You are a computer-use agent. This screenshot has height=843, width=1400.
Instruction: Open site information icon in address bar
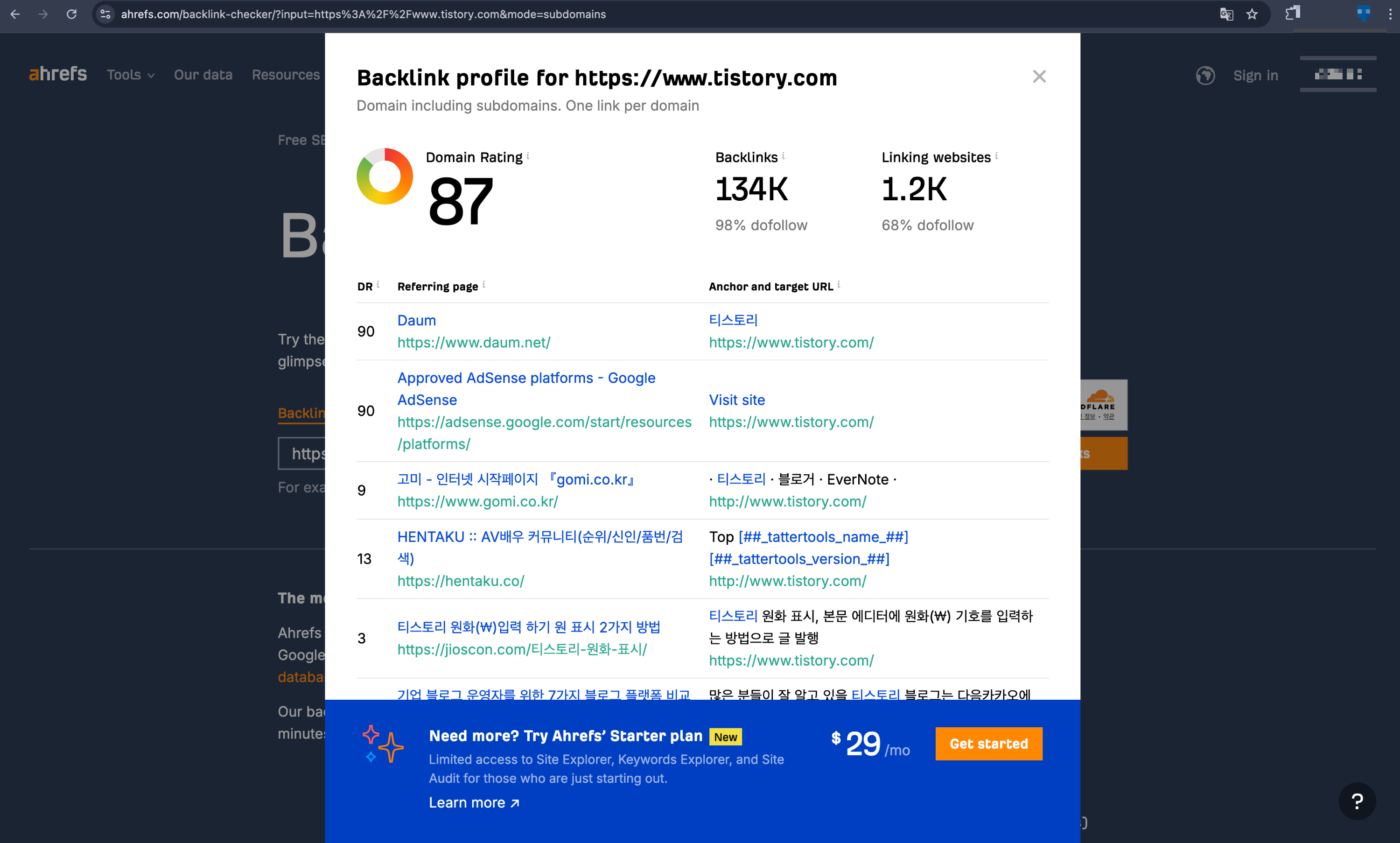pos(105,14)
